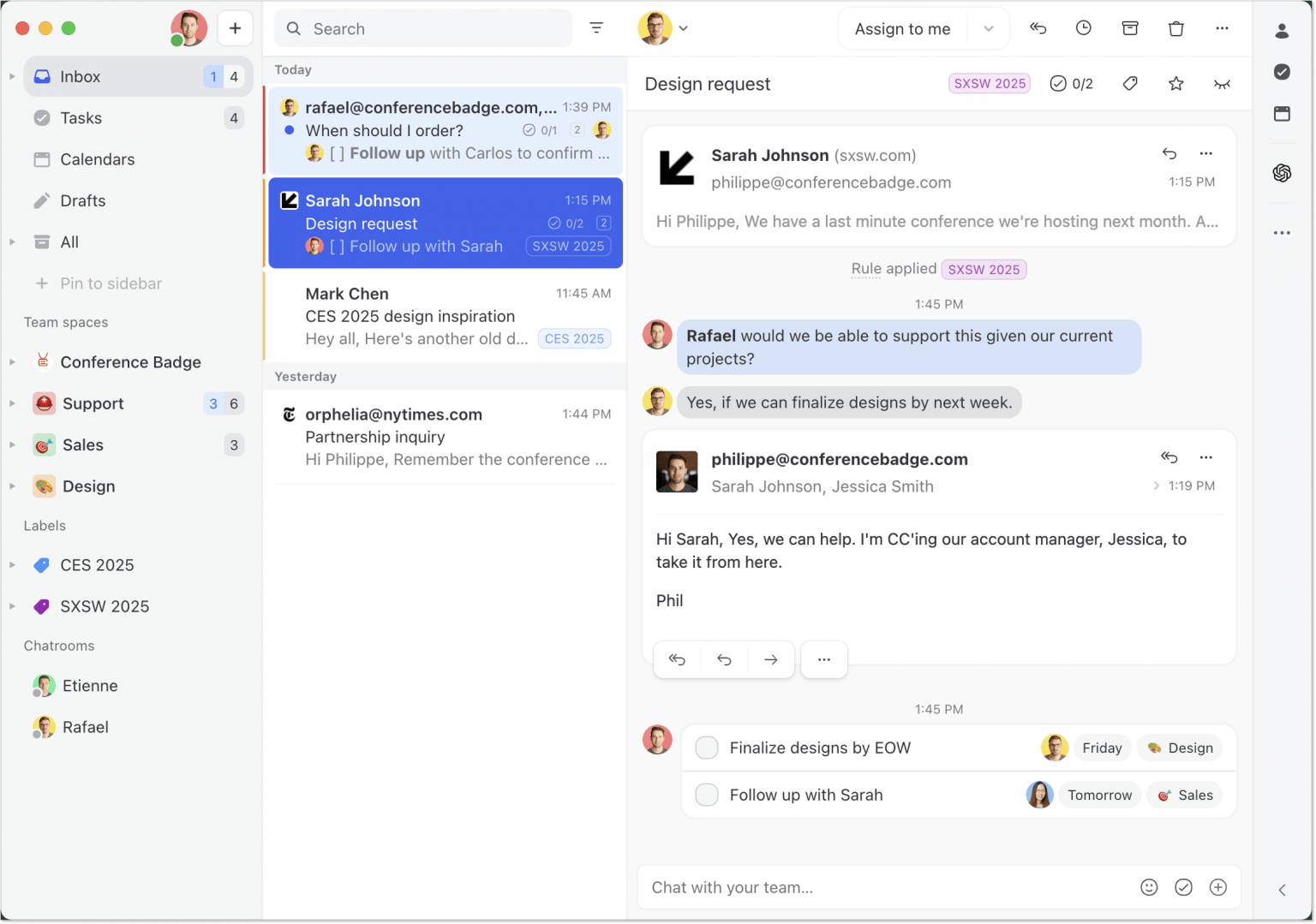
Task: Click reply-all icon on Philippe's message header
Action: coord(1169,457)
